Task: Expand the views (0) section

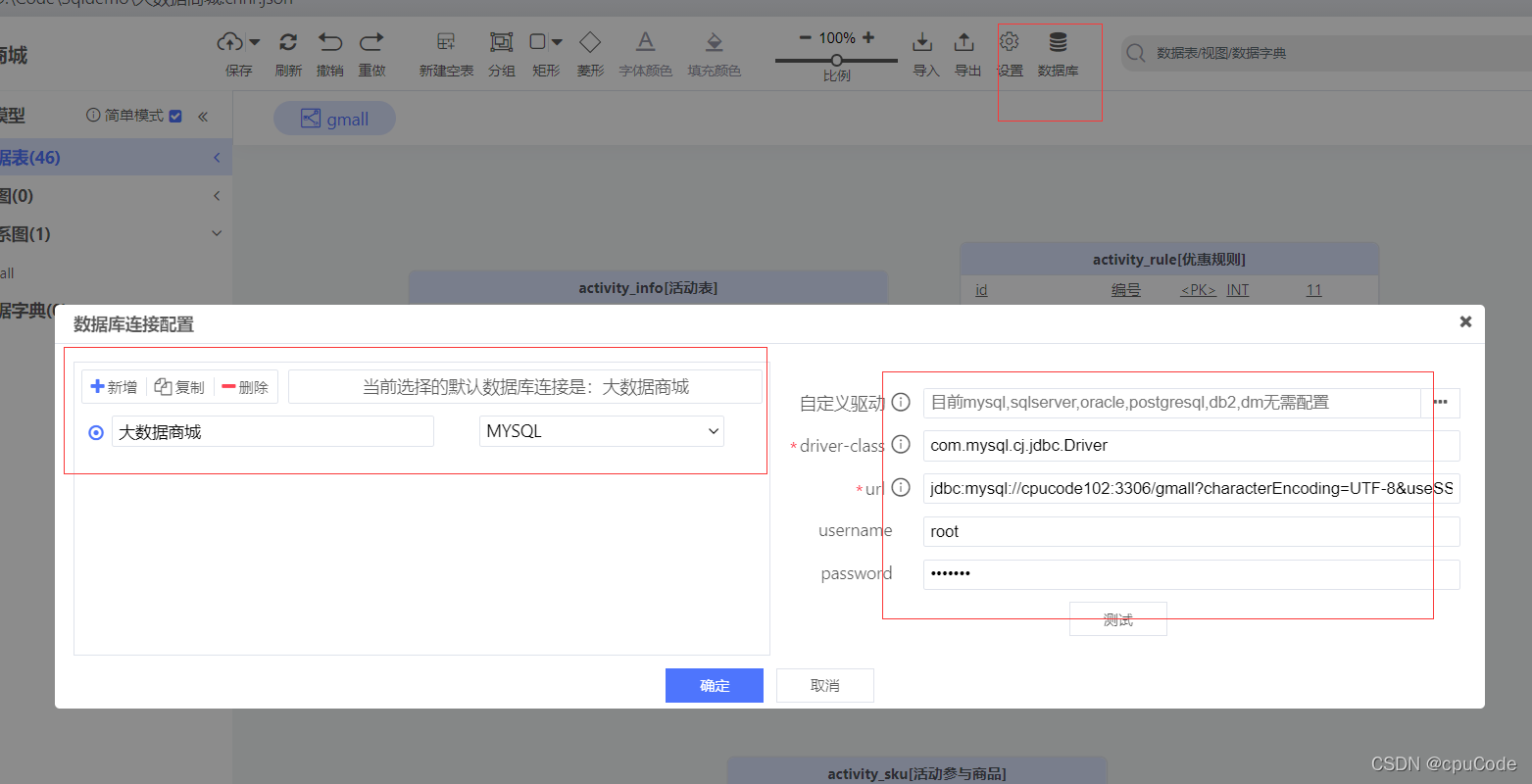Action: pos(217,196)
